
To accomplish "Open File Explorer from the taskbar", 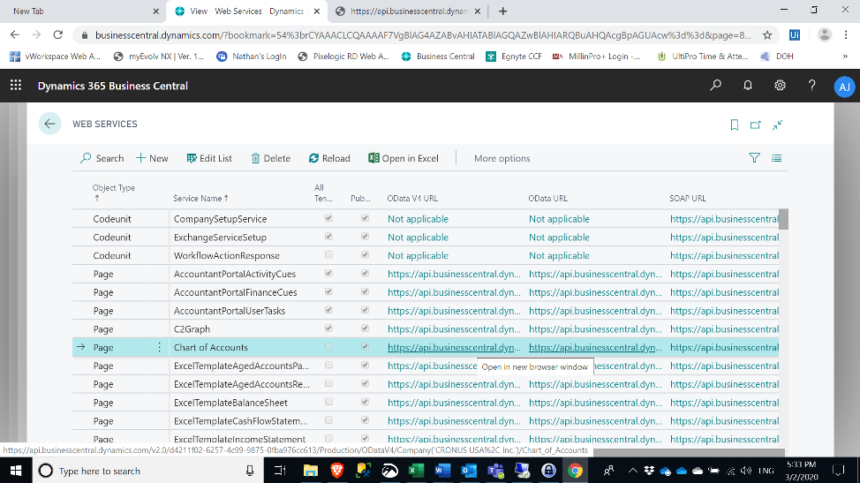I will click(x=310, y=470).
